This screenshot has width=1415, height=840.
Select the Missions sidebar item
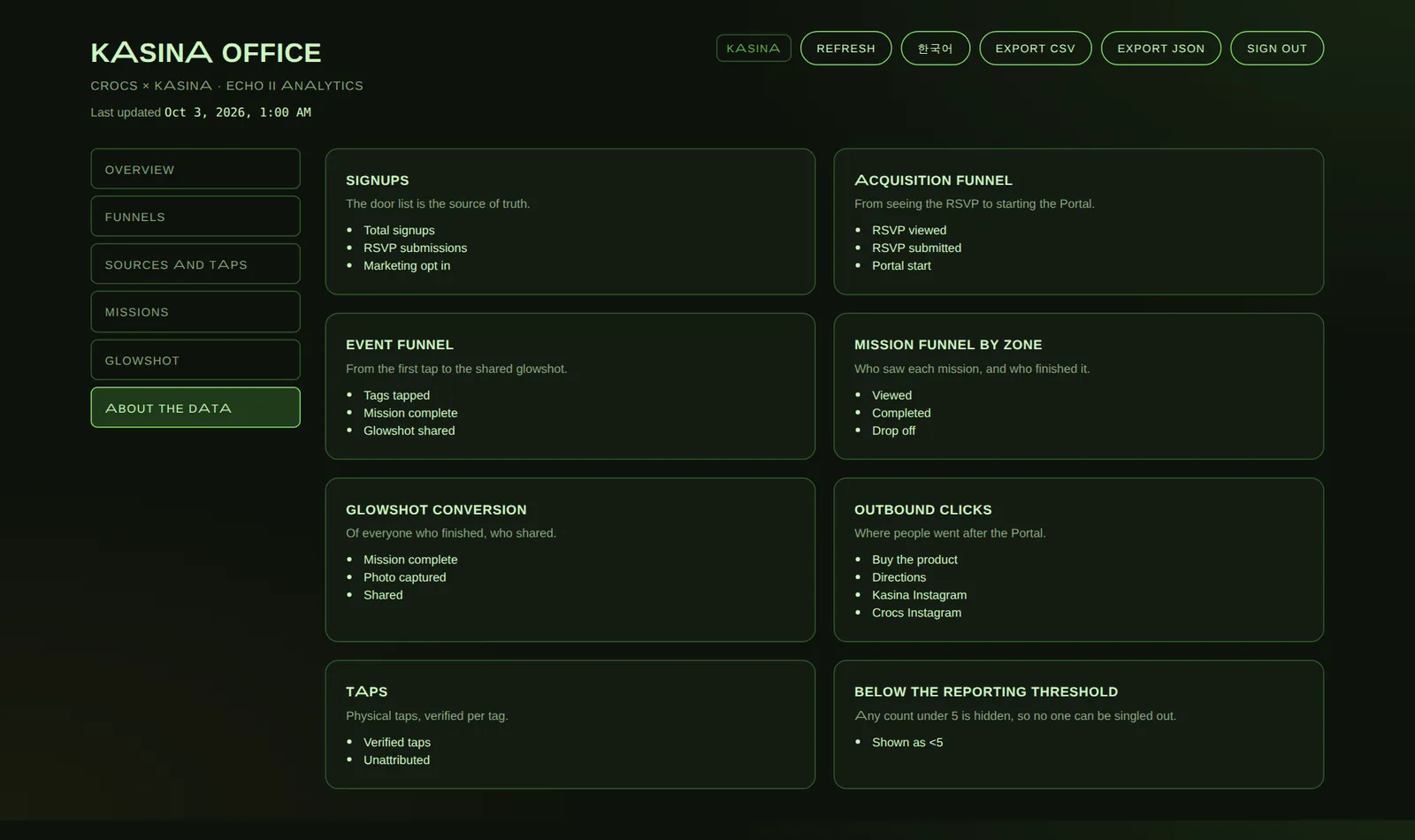195,312
